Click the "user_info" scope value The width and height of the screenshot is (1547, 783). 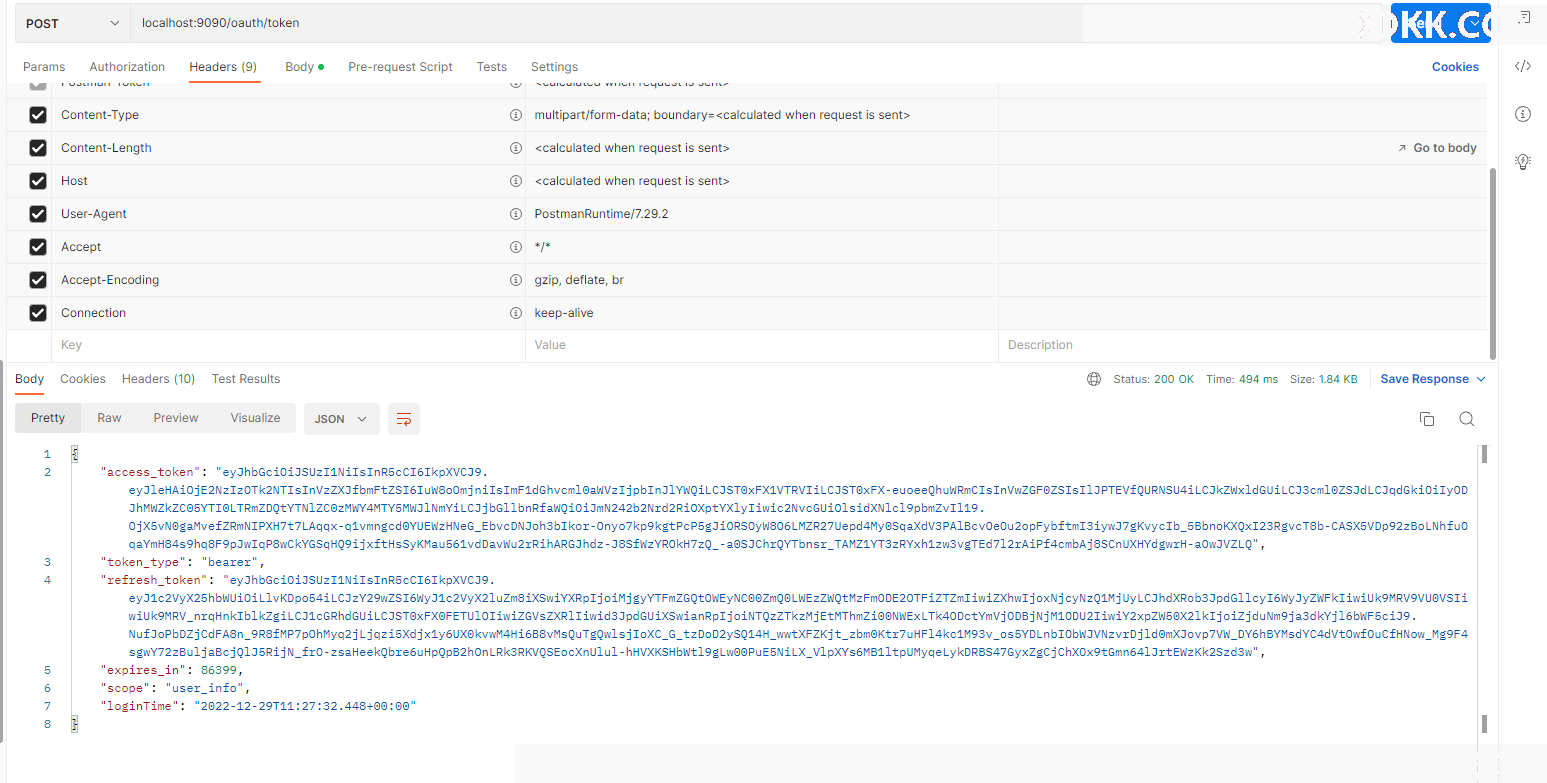tap(206, 688)
